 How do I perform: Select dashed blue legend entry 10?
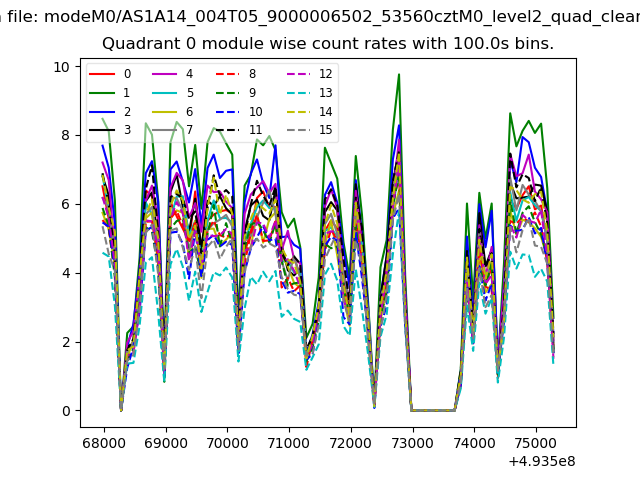pos(229,111)
